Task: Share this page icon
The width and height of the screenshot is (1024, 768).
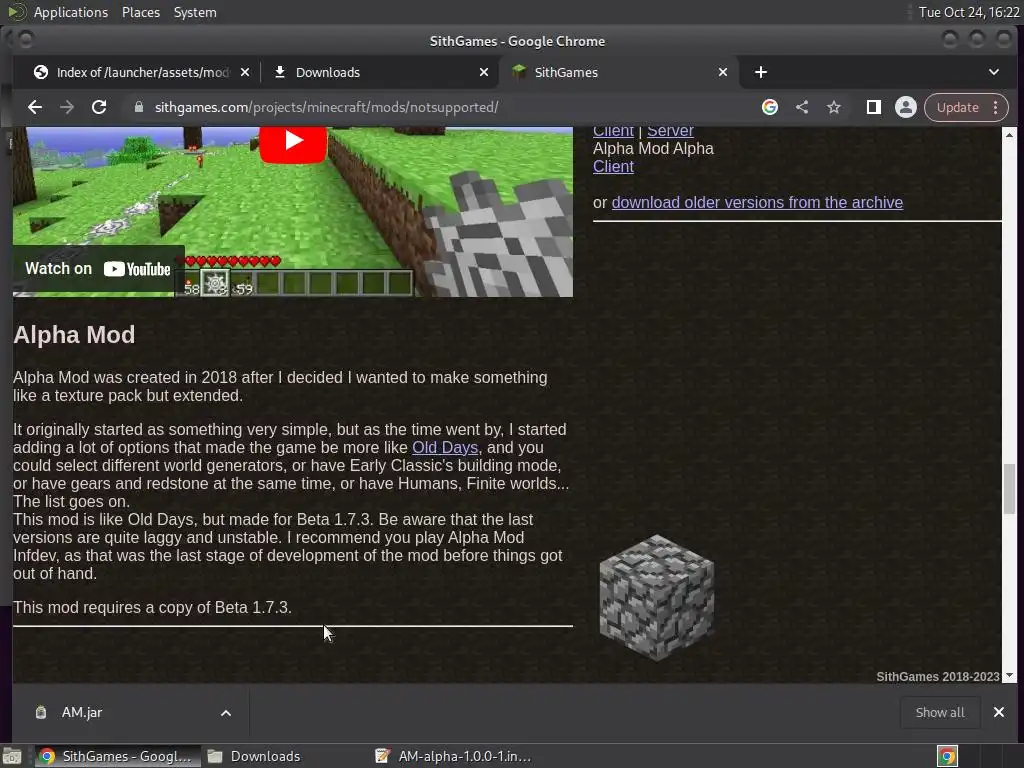Action: tap(802, 107)
